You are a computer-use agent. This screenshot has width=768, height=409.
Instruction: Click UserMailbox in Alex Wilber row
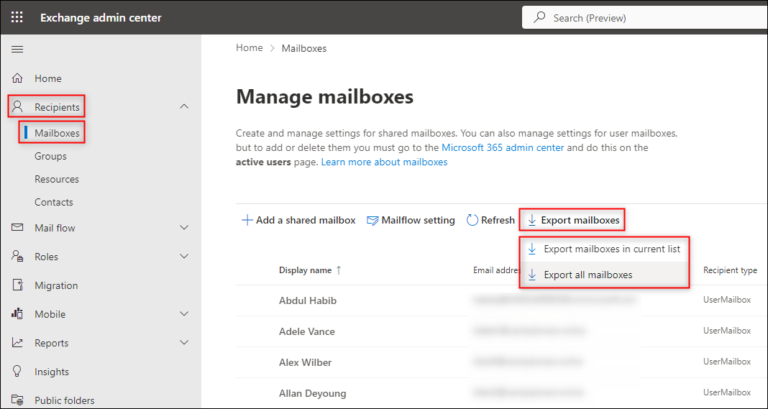(x=727, y=362)
